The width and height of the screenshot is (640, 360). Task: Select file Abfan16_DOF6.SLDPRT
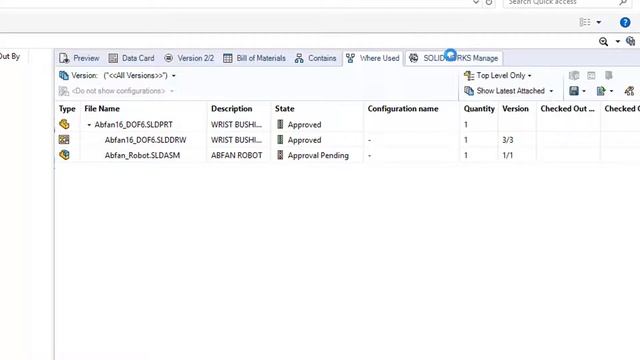click(x=133, y=125)
